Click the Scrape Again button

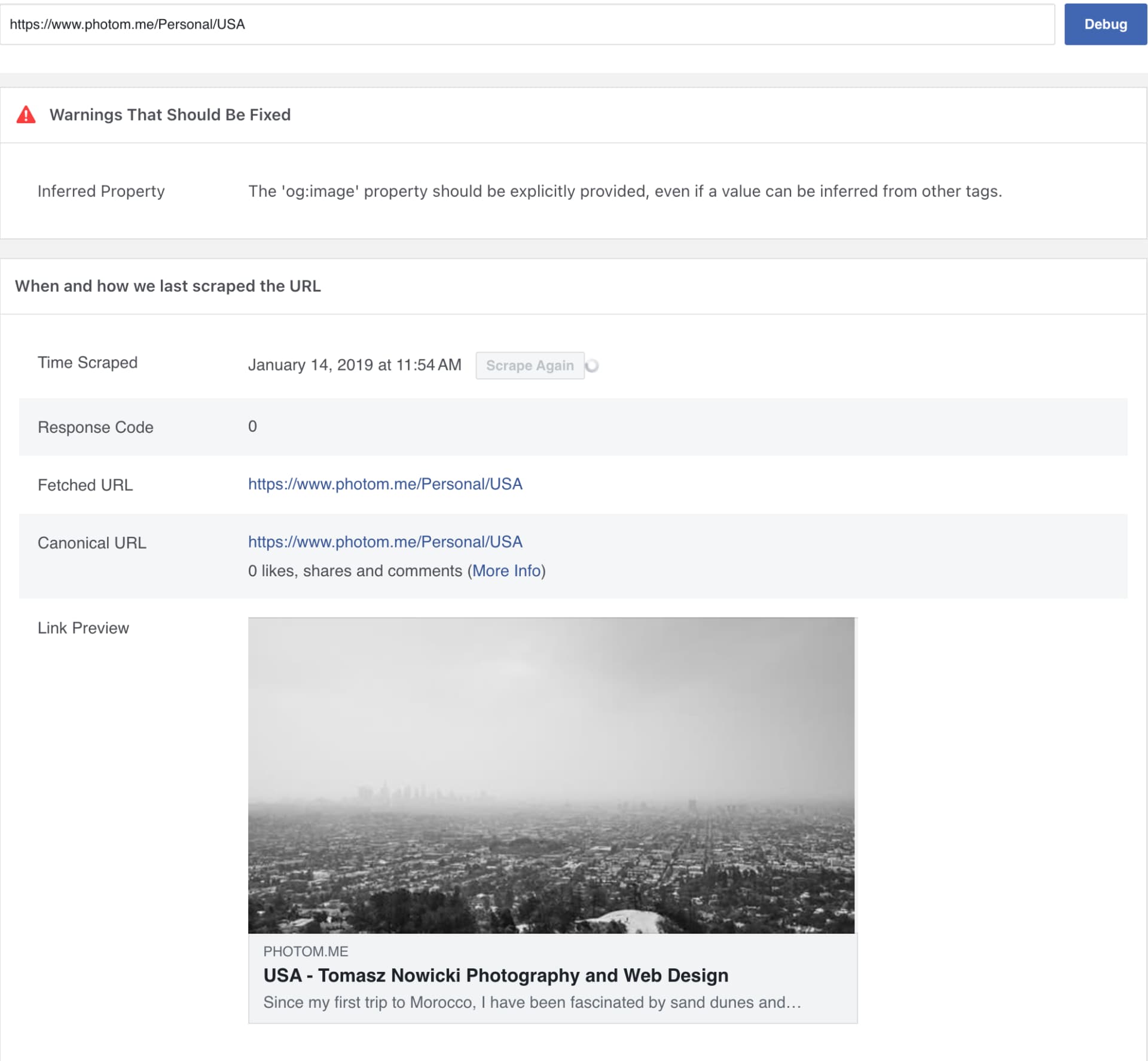click(529, 365)
